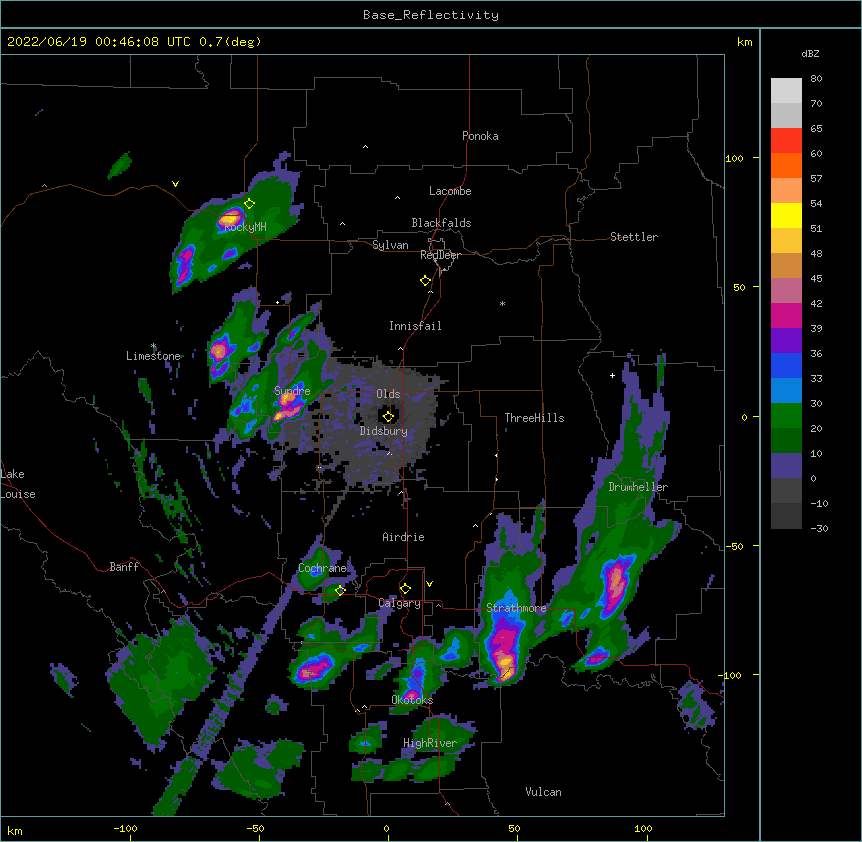Click the yellow 54 dBZ legend swatch
The width and height of the screenshot is (862, 842).
pos(786,215)
